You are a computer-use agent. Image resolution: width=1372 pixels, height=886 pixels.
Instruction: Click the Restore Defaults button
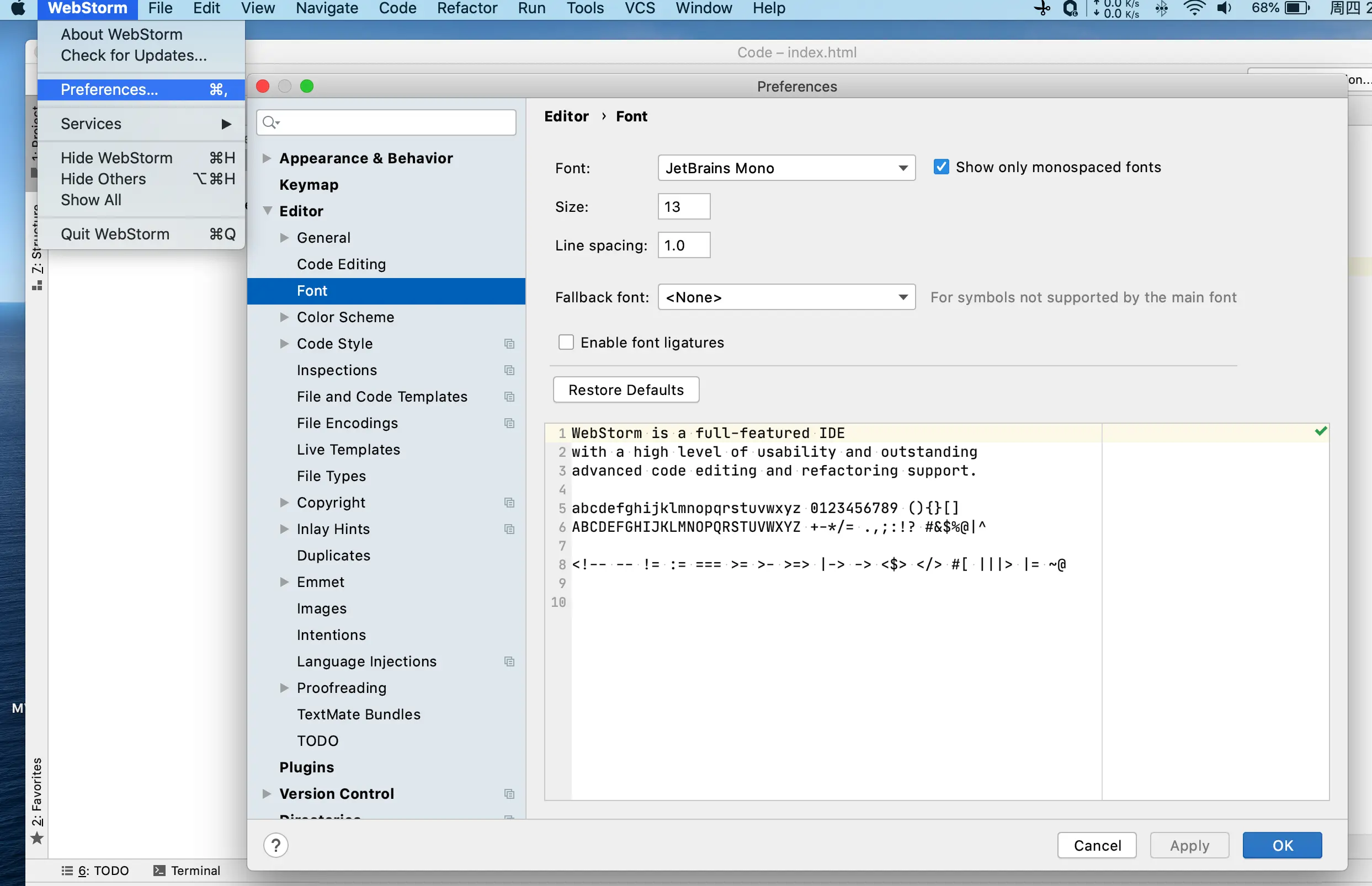626,389
